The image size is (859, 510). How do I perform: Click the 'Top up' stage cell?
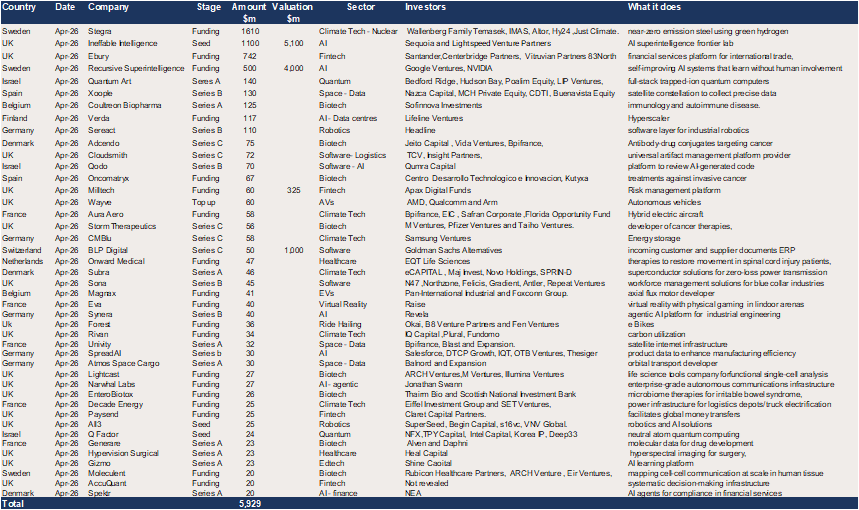tap(204, 202)
